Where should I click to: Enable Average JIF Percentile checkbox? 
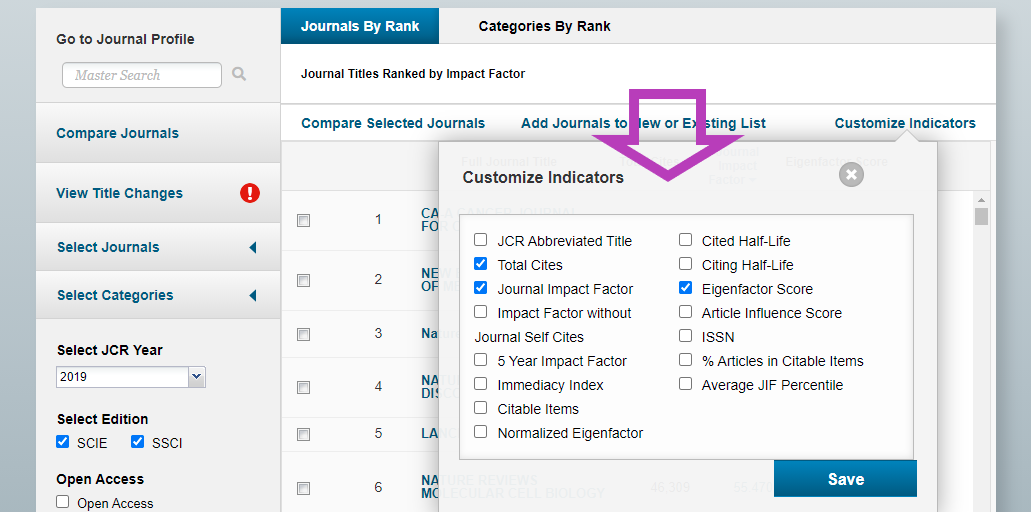point(686,384)
